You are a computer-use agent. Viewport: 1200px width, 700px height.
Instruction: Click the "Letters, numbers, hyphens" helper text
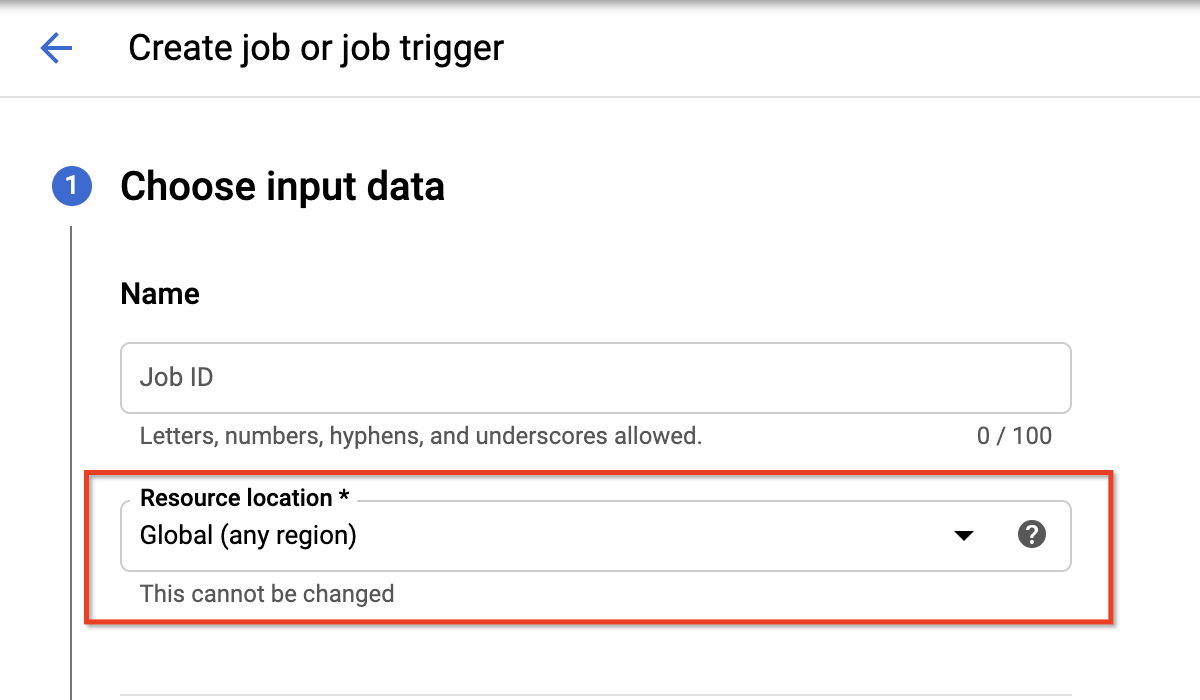pos(420,436)
